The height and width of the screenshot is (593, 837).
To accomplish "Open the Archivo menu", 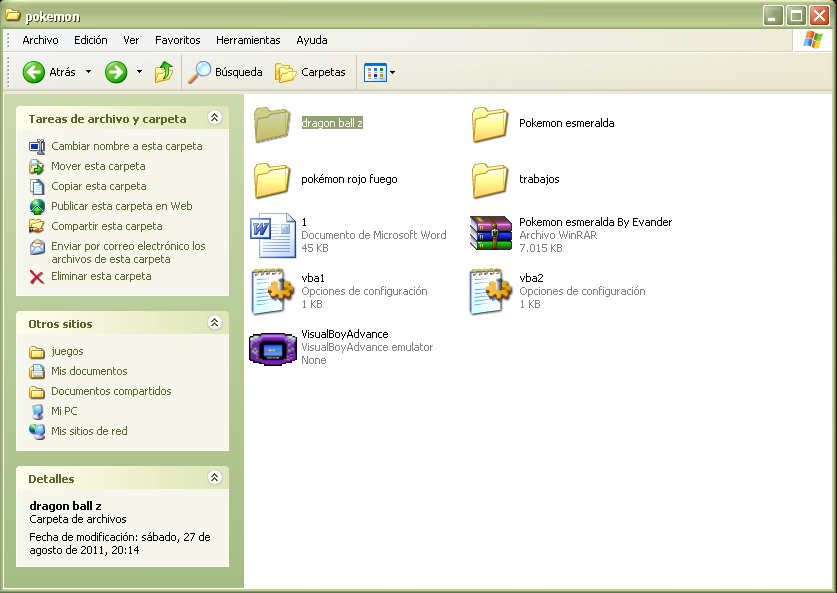I will click(x=40, y=40).
